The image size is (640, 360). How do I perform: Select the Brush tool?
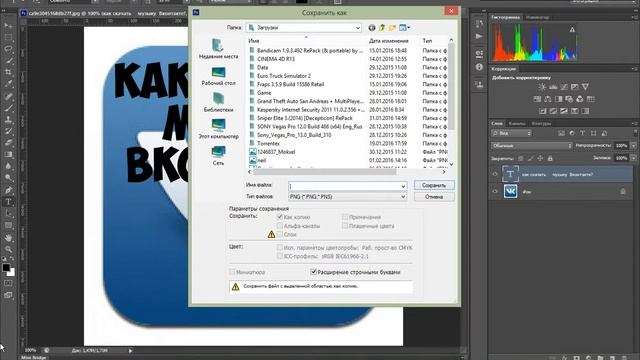tap(8, 108)
